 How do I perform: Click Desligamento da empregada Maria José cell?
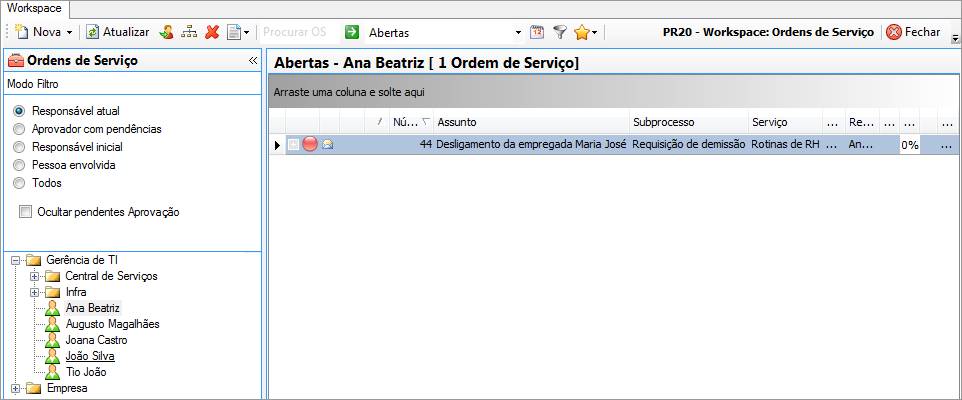coord(532,145)
